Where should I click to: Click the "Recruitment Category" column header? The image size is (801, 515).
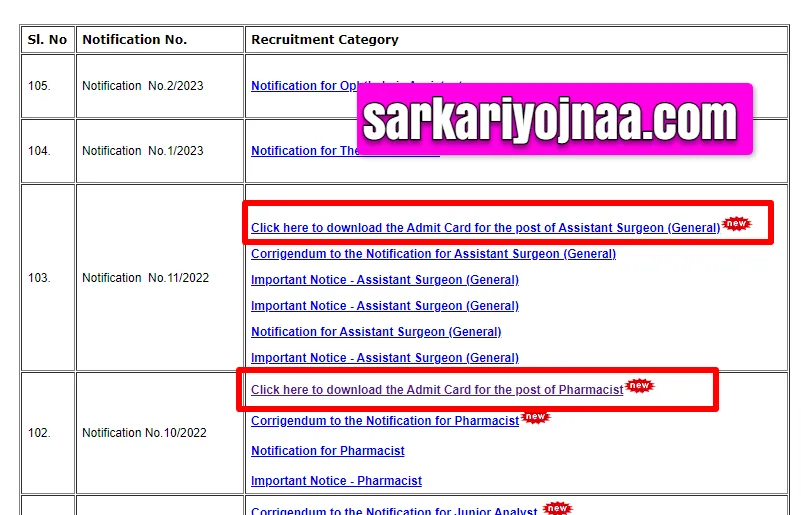(x=516, y=40)
